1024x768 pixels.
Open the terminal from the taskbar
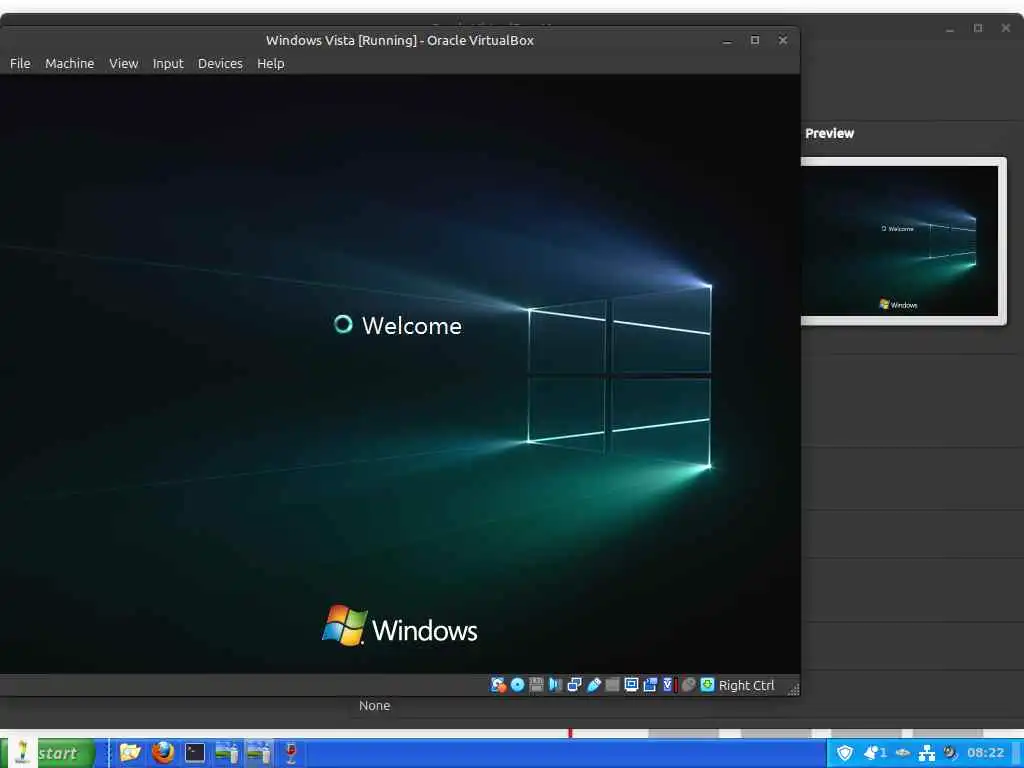(x=195, y=753)
